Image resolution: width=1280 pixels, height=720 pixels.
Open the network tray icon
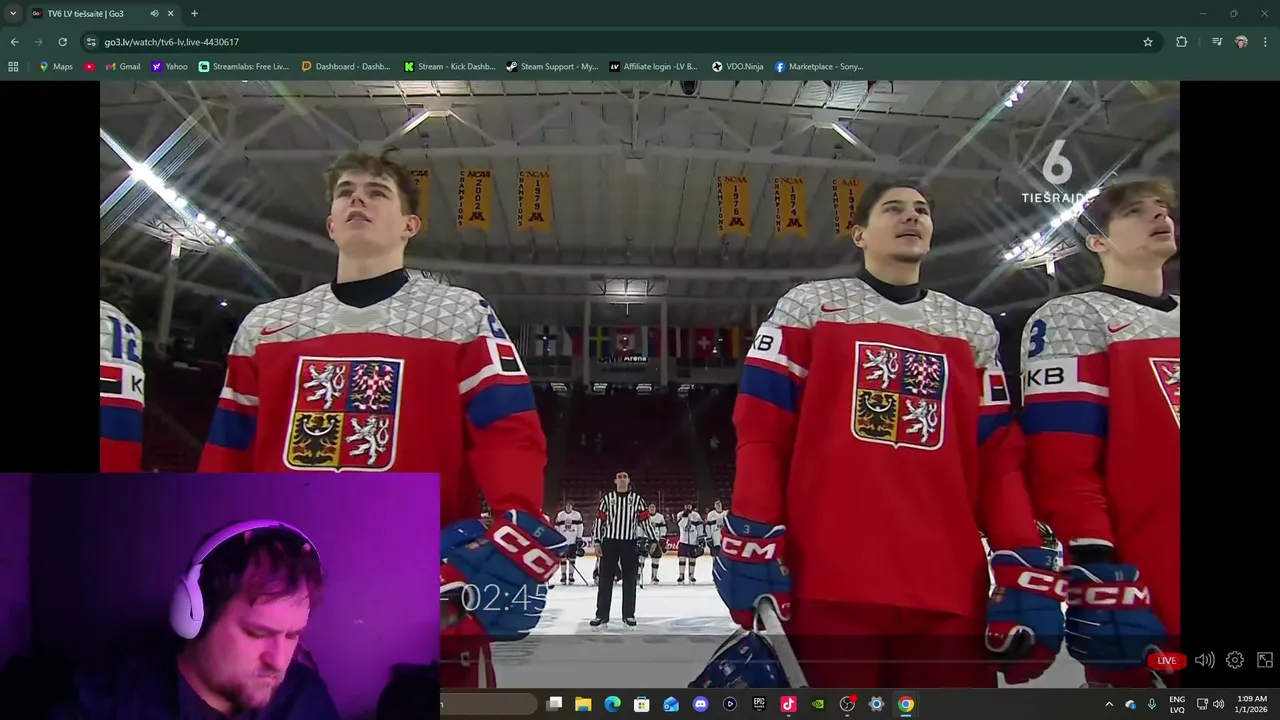(1202, 704)
